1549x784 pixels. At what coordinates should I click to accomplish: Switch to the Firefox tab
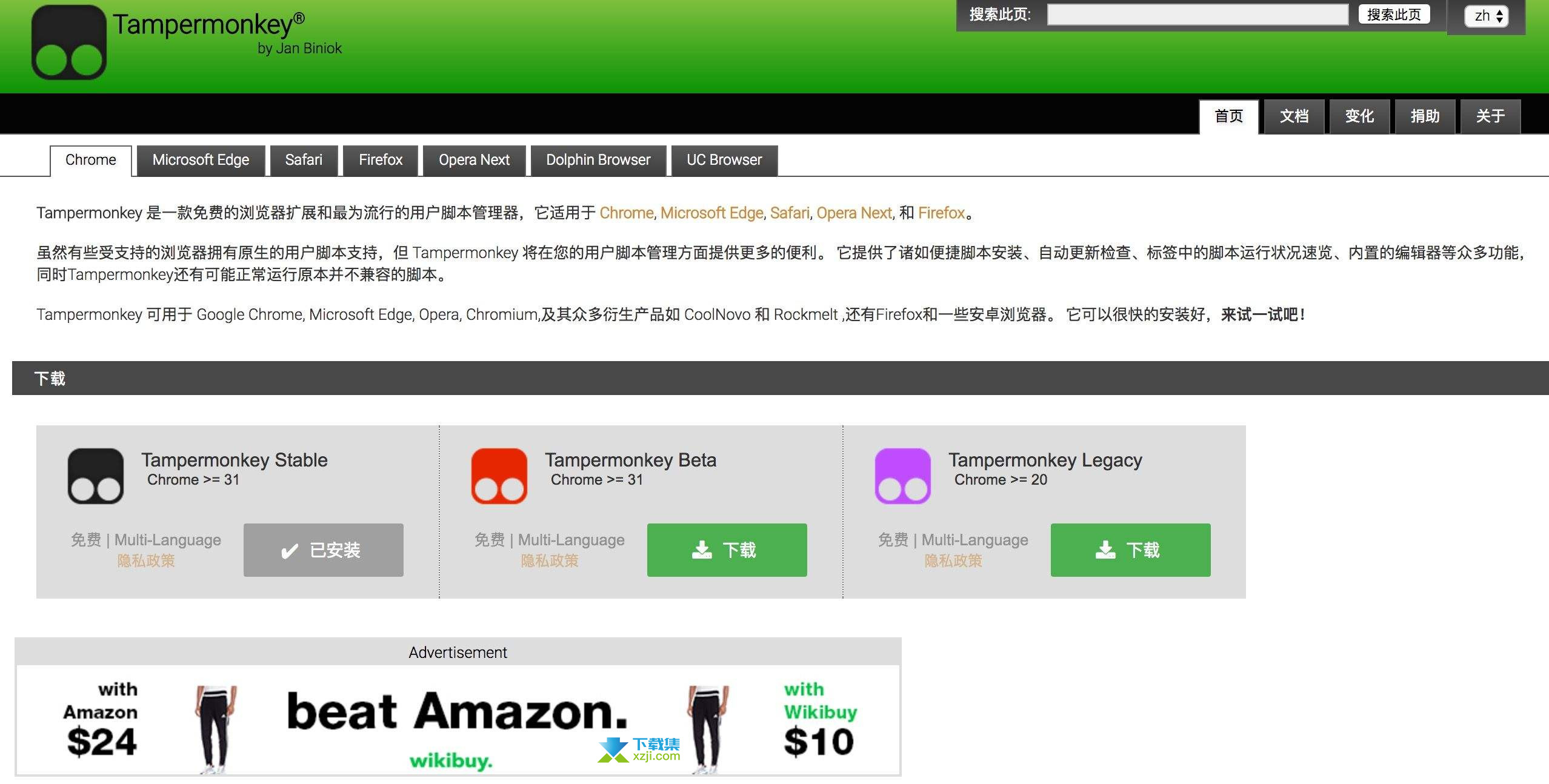[x=381, y=161]
